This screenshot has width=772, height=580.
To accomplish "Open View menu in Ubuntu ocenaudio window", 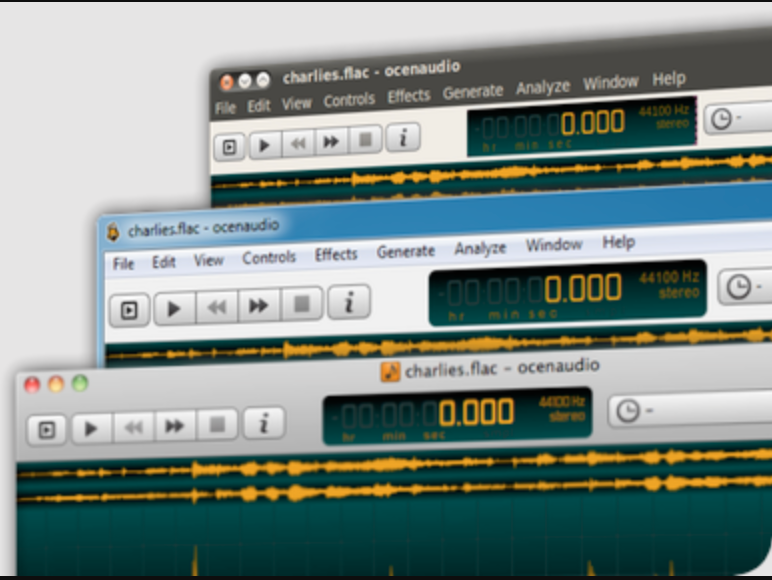I will (296, 103).
